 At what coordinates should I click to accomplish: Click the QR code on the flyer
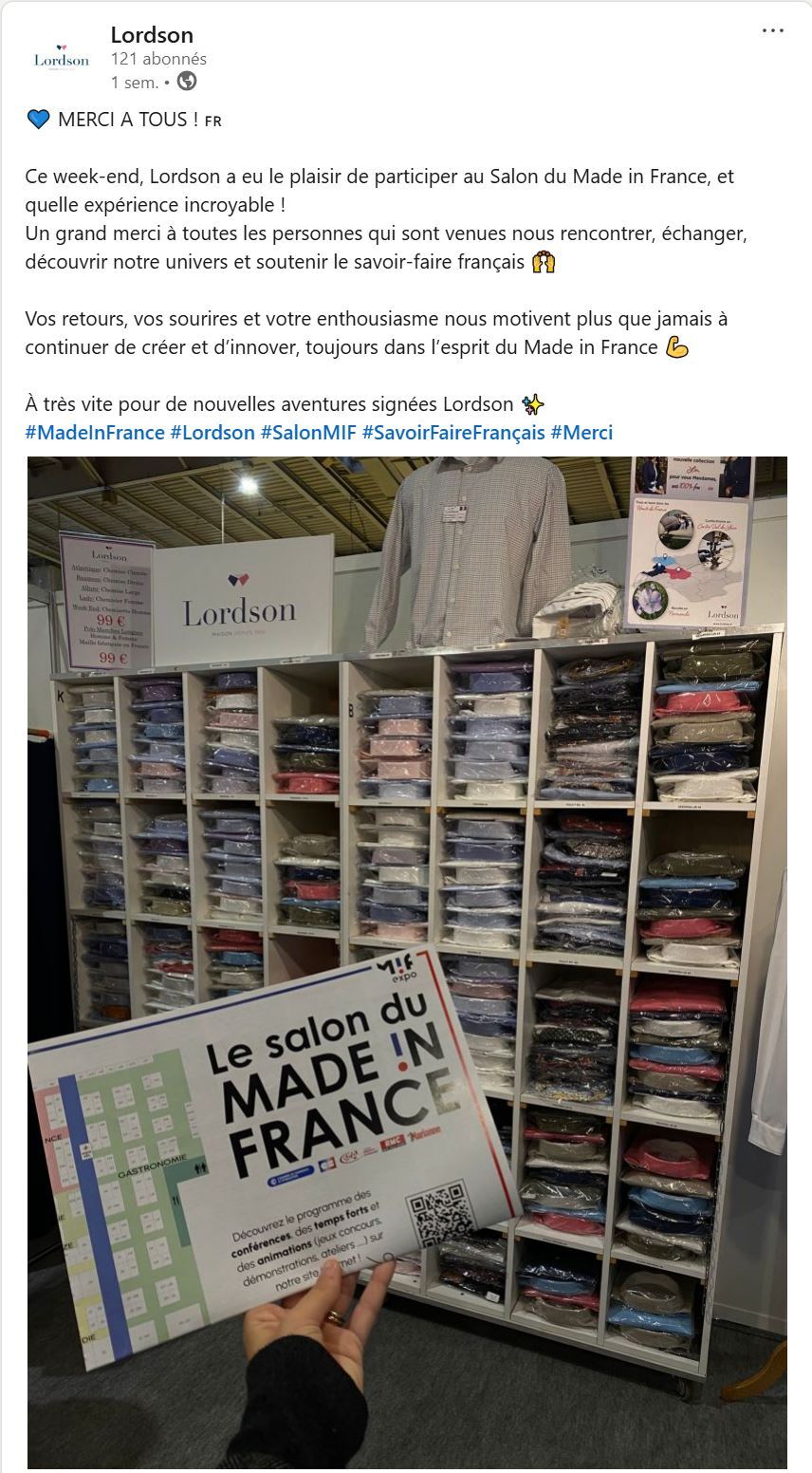439,1214
